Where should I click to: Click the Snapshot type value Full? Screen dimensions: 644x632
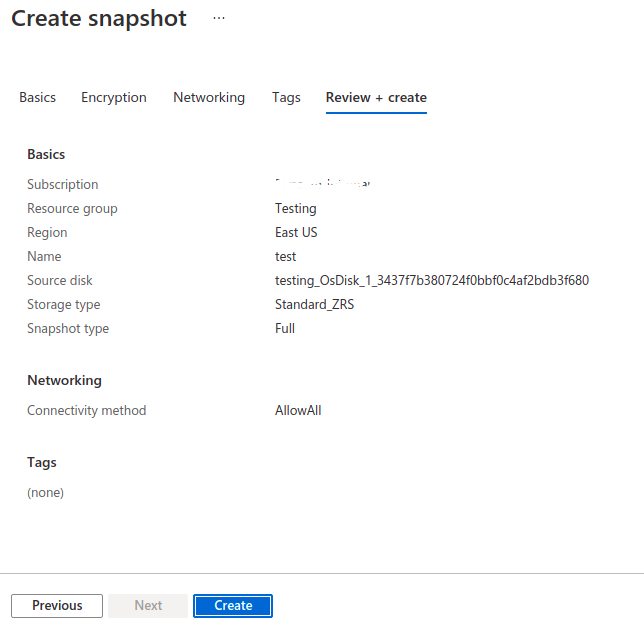click(x=285, y=328)
